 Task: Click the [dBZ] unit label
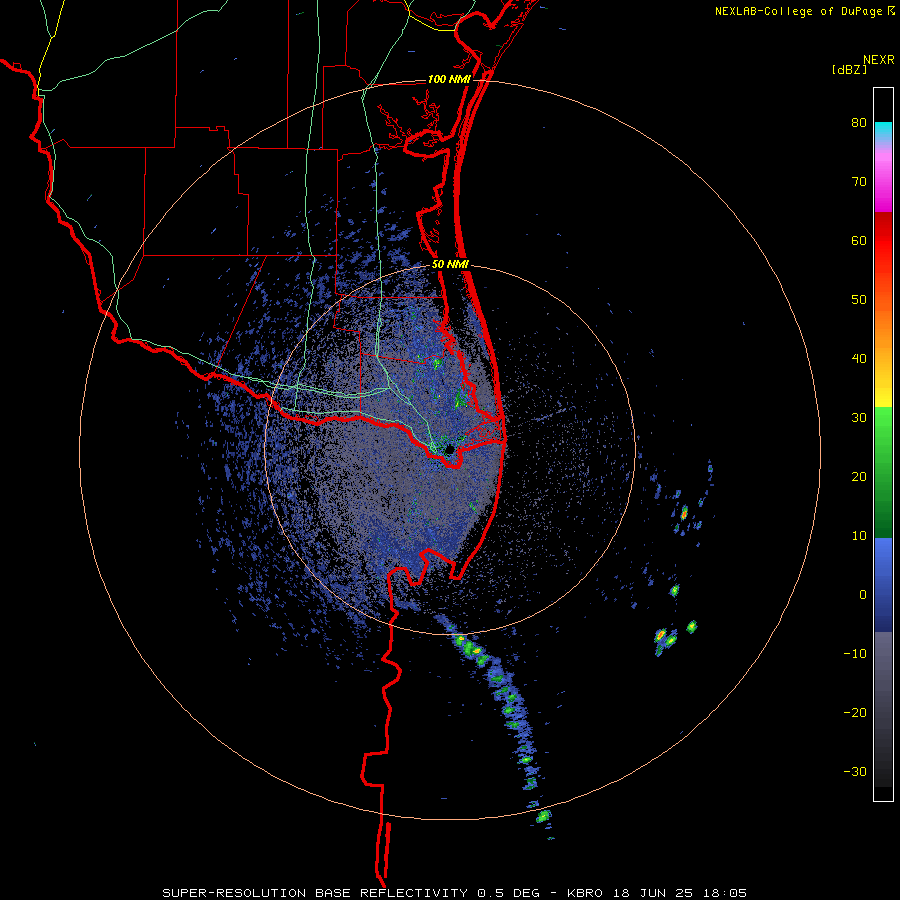[849, 69]
